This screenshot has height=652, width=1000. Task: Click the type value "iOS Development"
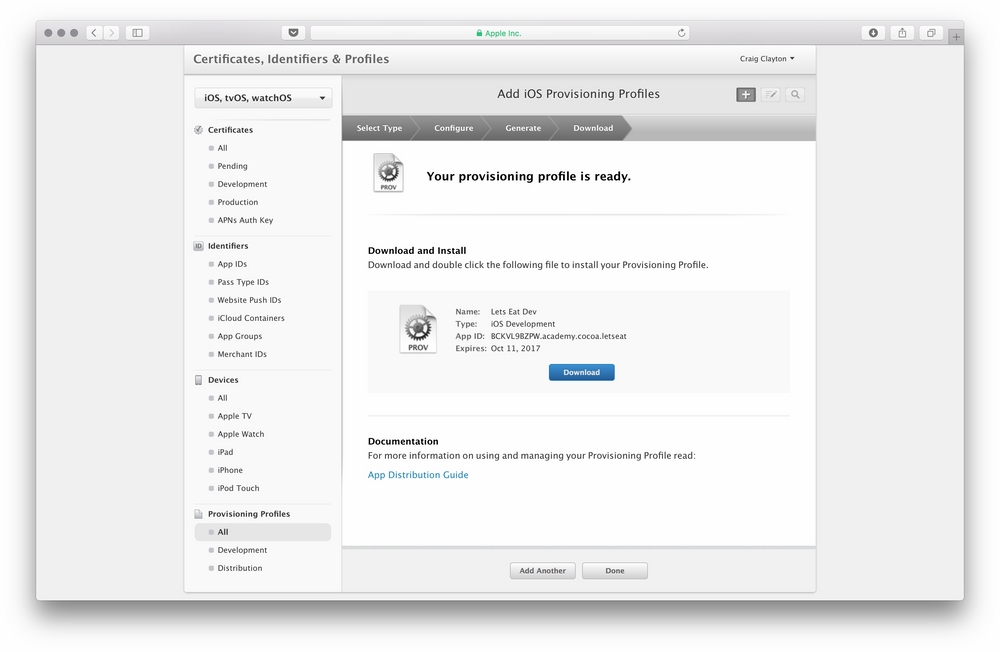(523, 324)
